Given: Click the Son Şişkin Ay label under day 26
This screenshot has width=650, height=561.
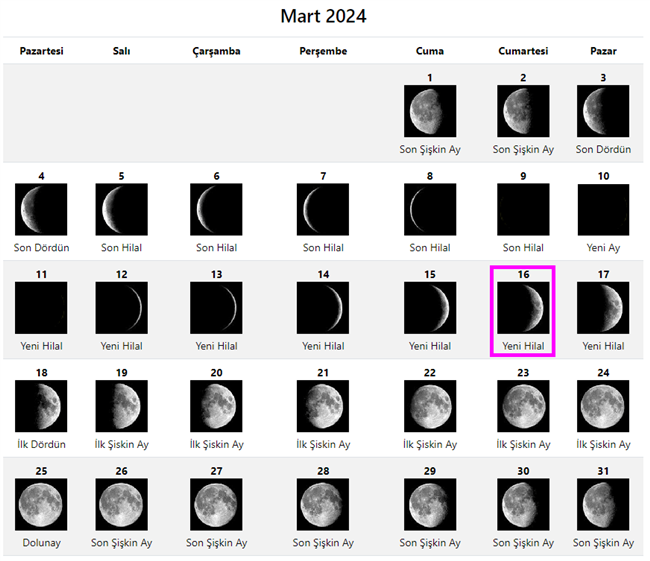Looking at the screenshot, I should (121, 543).
